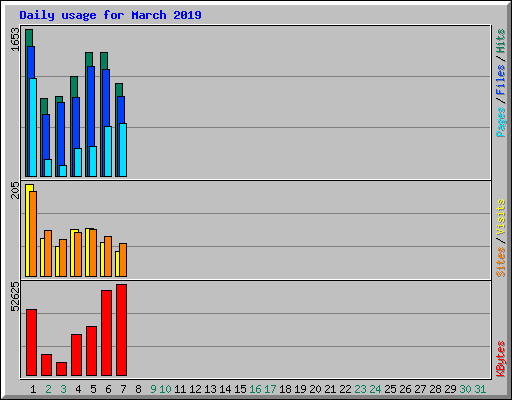Click the cyan Pages bar for day 6

coord(108,151)
